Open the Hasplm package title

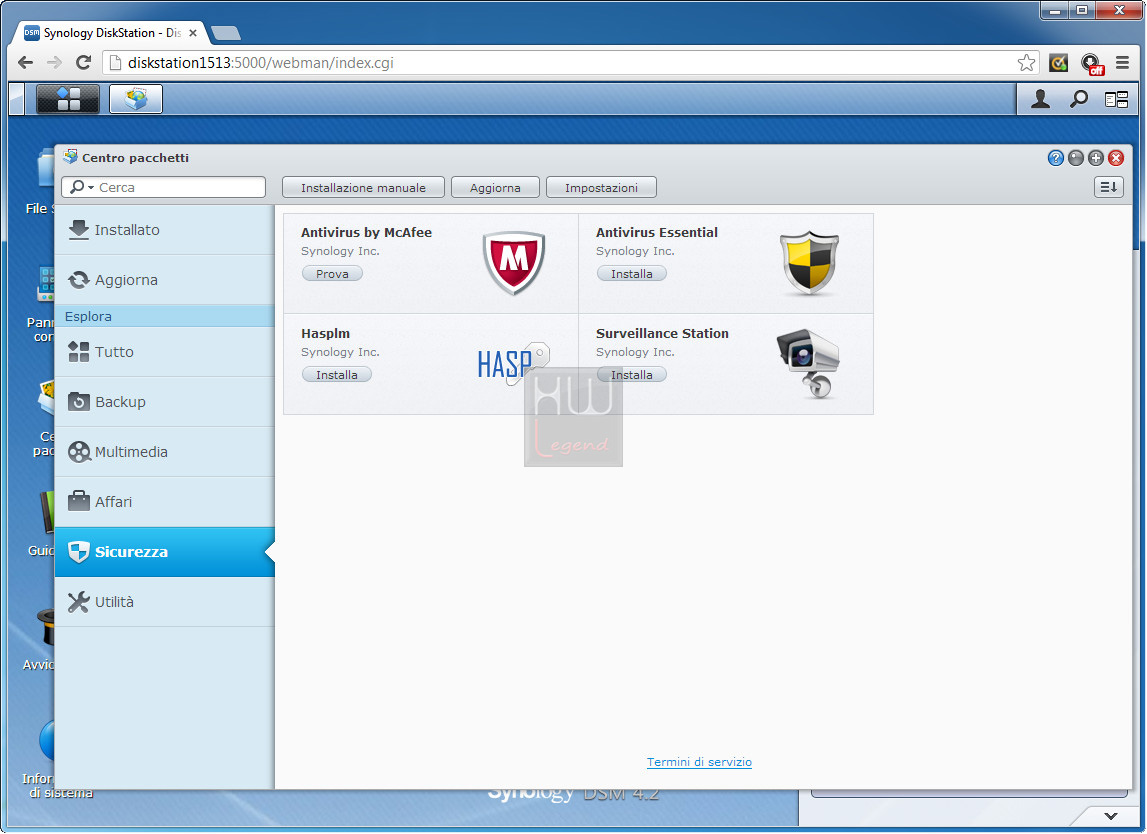[326, 334]
